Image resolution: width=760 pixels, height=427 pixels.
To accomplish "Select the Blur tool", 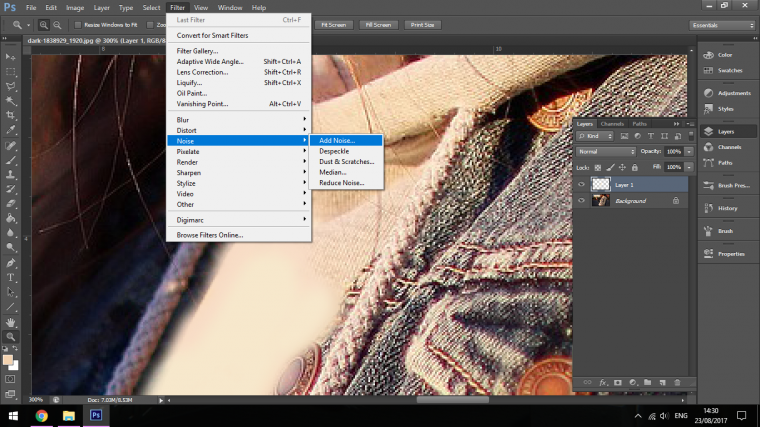I will pyautogui.click(x=10, y=233).
